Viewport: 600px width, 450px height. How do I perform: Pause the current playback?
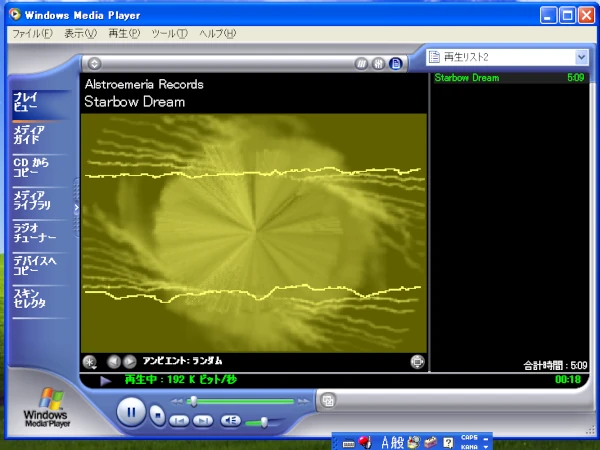tap(131, 412)
